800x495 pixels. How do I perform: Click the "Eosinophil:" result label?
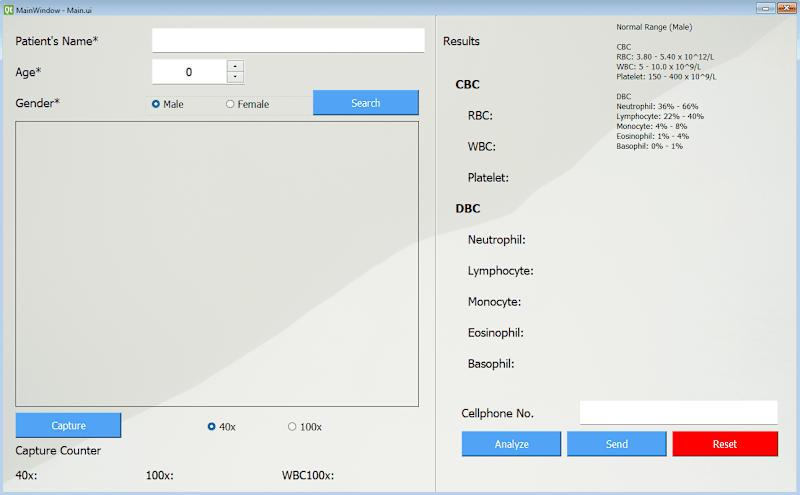pyautogui.click(x=495, y=333)
